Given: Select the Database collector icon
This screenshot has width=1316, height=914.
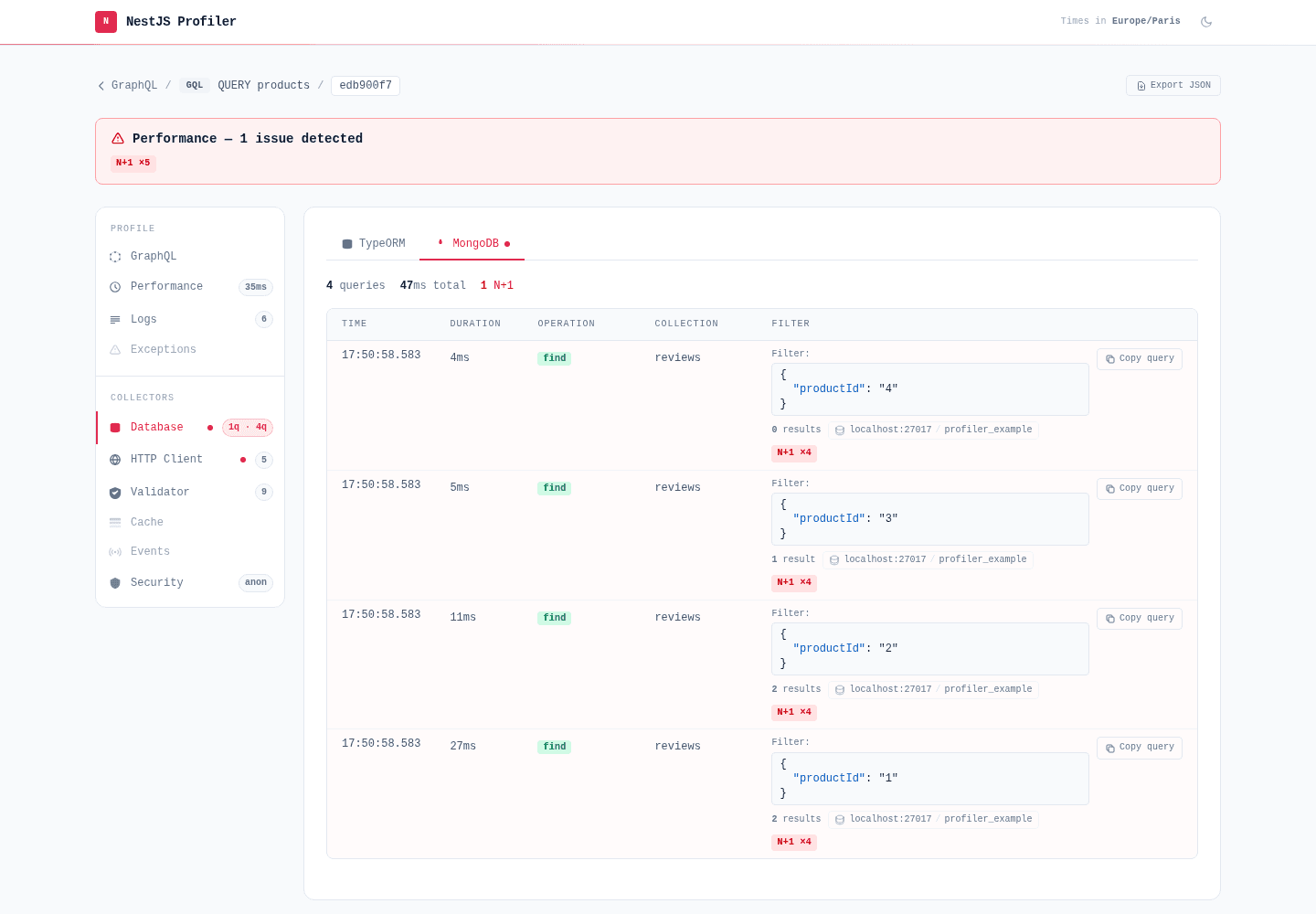Looking at the screenshot, I should point(115,428).
